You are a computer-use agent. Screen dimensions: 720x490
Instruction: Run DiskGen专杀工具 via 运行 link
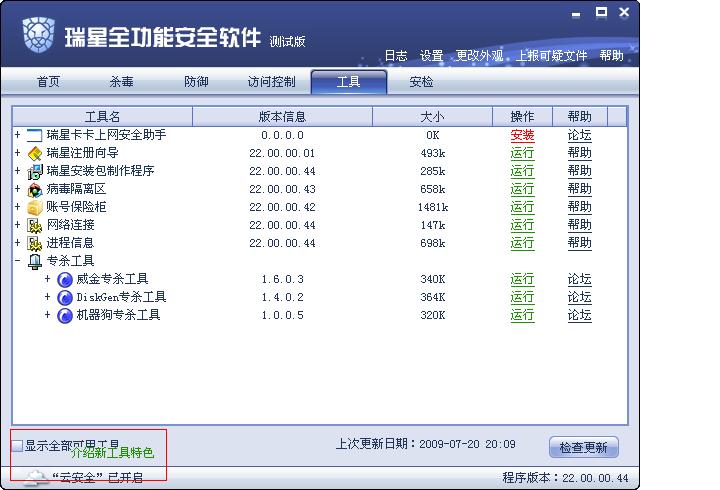[522, 297]
